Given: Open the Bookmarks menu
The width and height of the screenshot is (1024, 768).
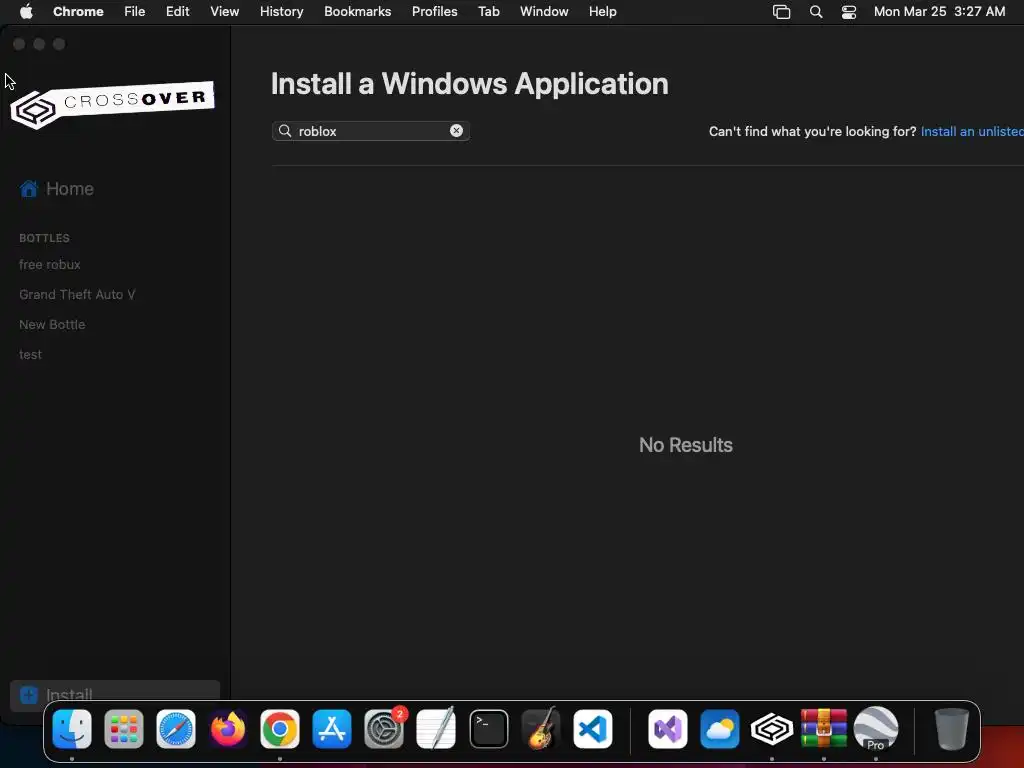Looking at the screenshot, I should tap(358, 11).
